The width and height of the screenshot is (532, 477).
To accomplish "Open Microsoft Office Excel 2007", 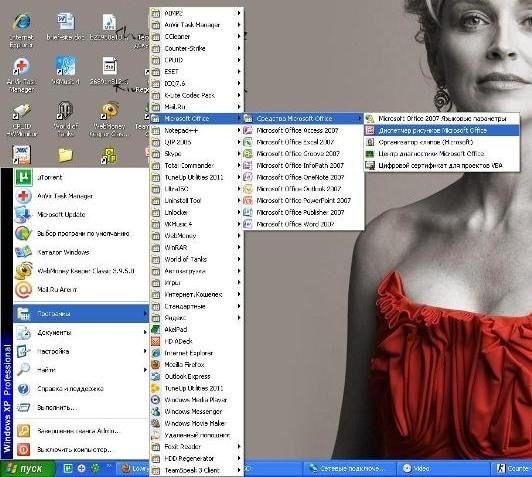I will (x=303, y=142).
